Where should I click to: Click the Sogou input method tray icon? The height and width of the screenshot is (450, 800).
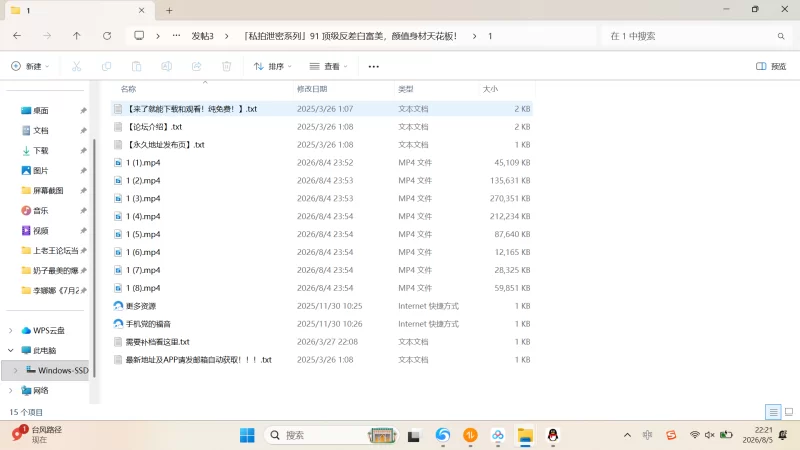point(671,435)
